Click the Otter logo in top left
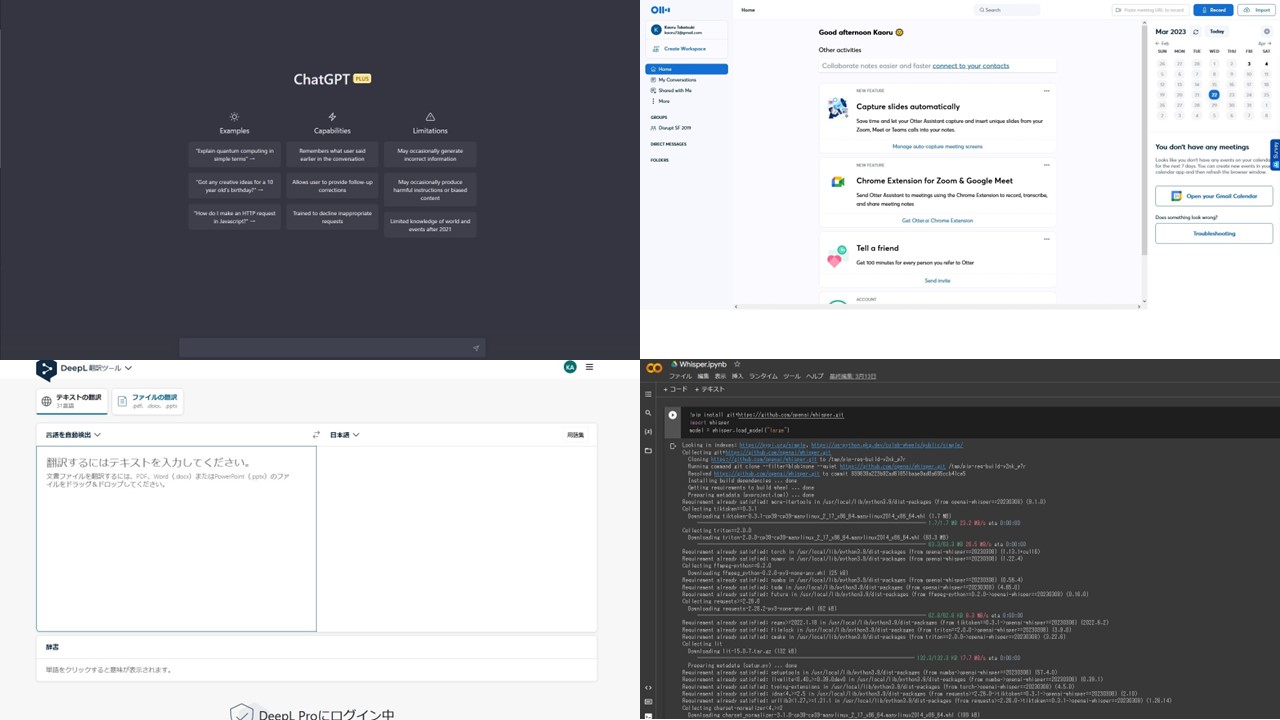The image size is (1280, 720). point(660,9)
